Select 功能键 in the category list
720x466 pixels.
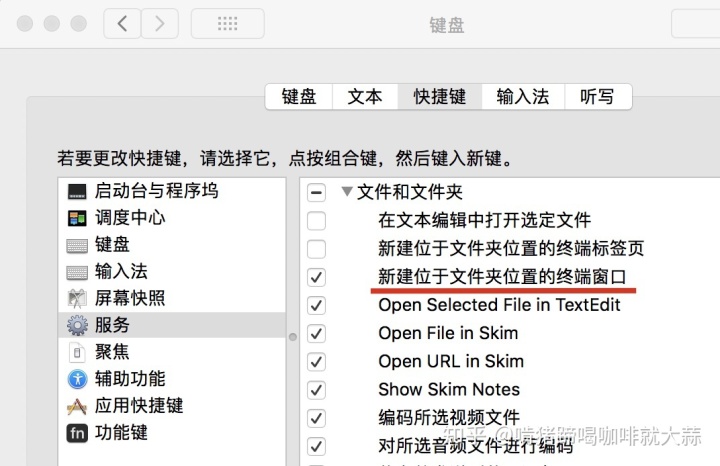point(172,432)
